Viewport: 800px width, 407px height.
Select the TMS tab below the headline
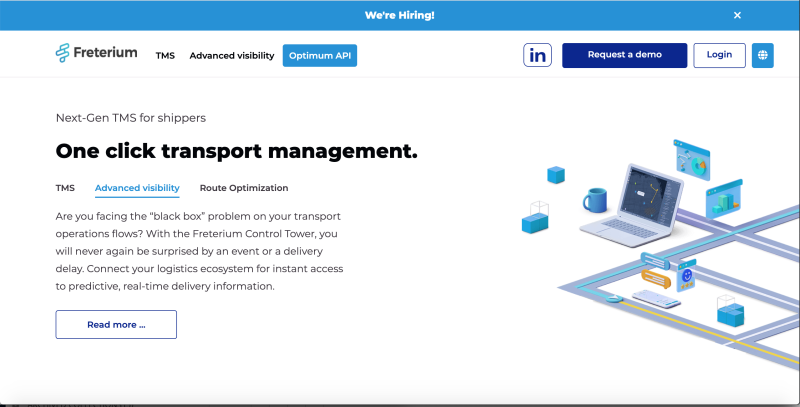pos(65,188)
